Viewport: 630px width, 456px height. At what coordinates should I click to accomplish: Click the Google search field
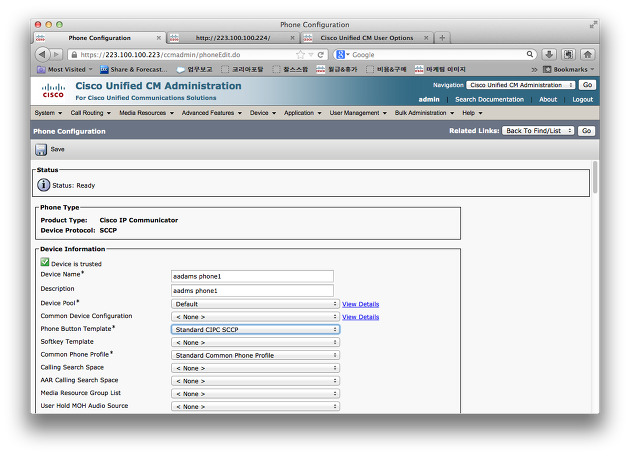click(437, 55)
